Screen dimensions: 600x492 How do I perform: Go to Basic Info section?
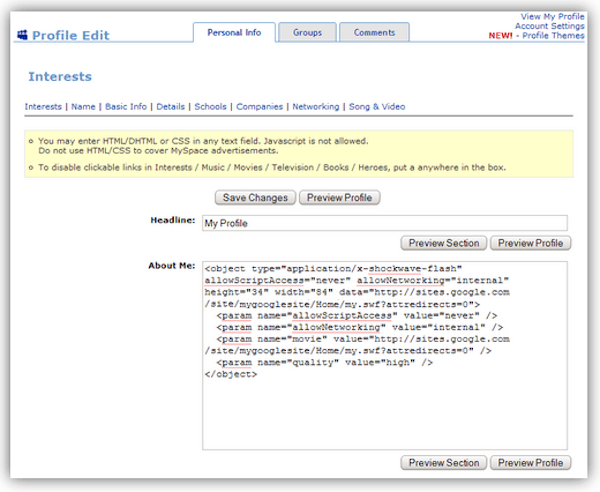coord(126,107)
